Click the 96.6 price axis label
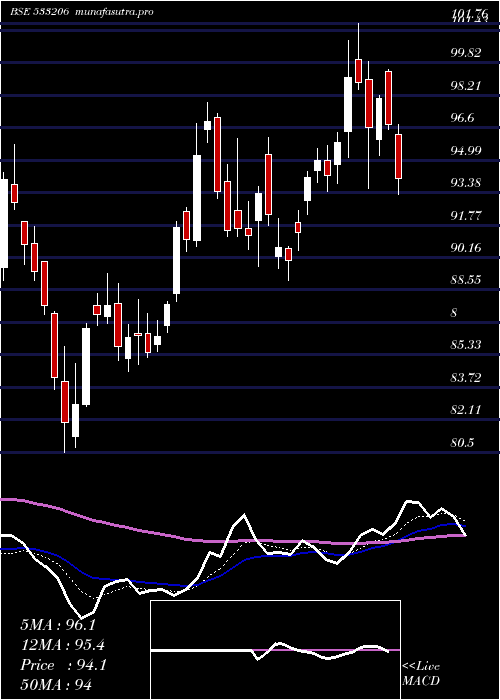 coord(464,117)
